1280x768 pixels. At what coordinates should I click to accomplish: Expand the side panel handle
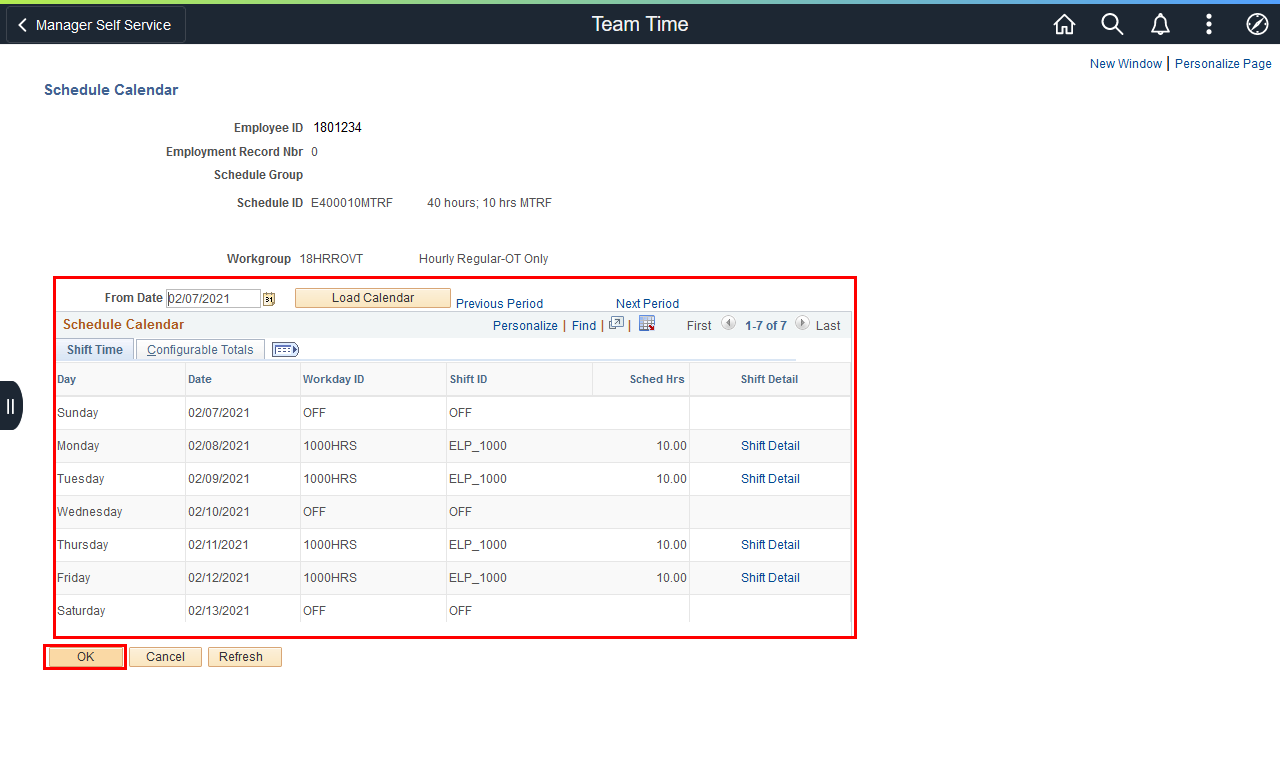pos(10,405)
